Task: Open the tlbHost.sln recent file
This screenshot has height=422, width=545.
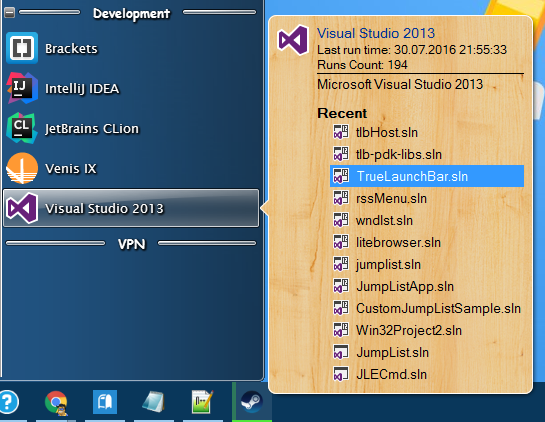Action: [x=427, y=132]
